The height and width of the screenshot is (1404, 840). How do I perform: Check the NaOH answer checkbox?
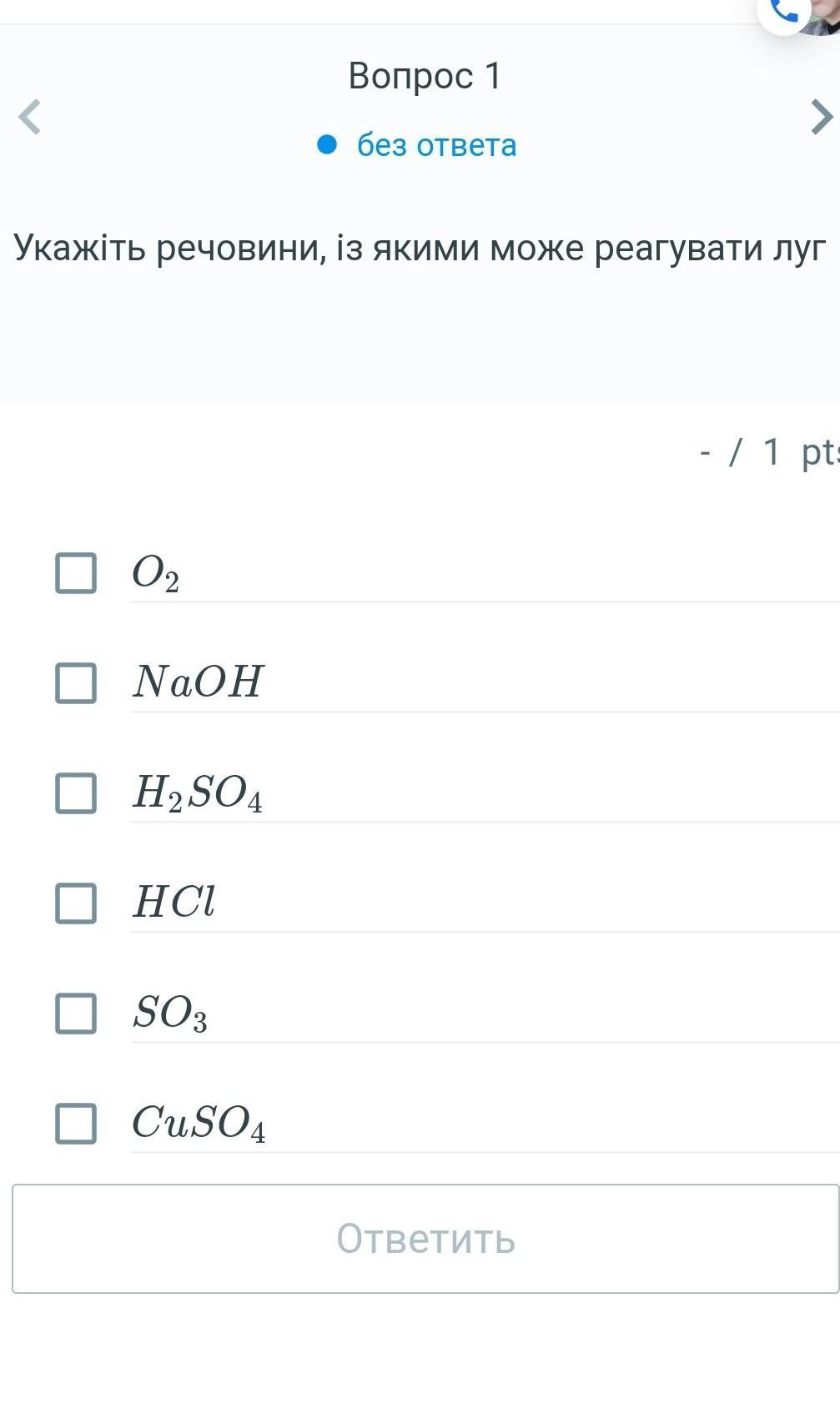click(x=76, y=682)
